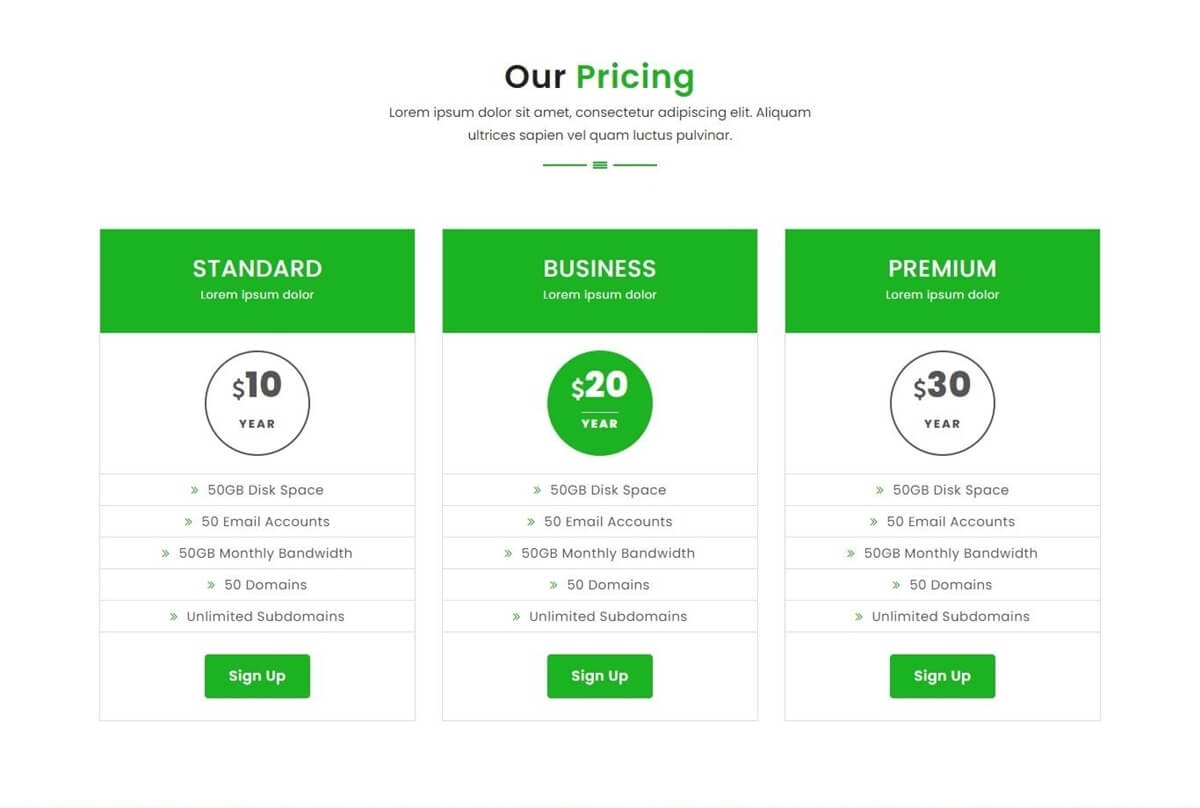
Task: Click the chevron icon beside Standard's Unlimited Subdomains
Action: (174, 617)
